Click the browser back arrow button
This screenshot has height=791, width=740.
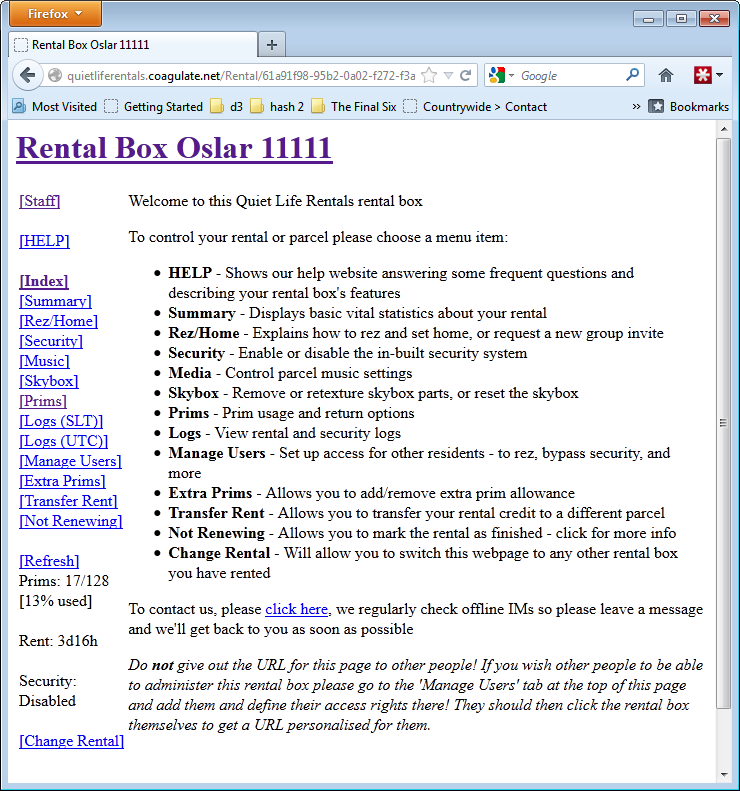(x=27, y=75)
